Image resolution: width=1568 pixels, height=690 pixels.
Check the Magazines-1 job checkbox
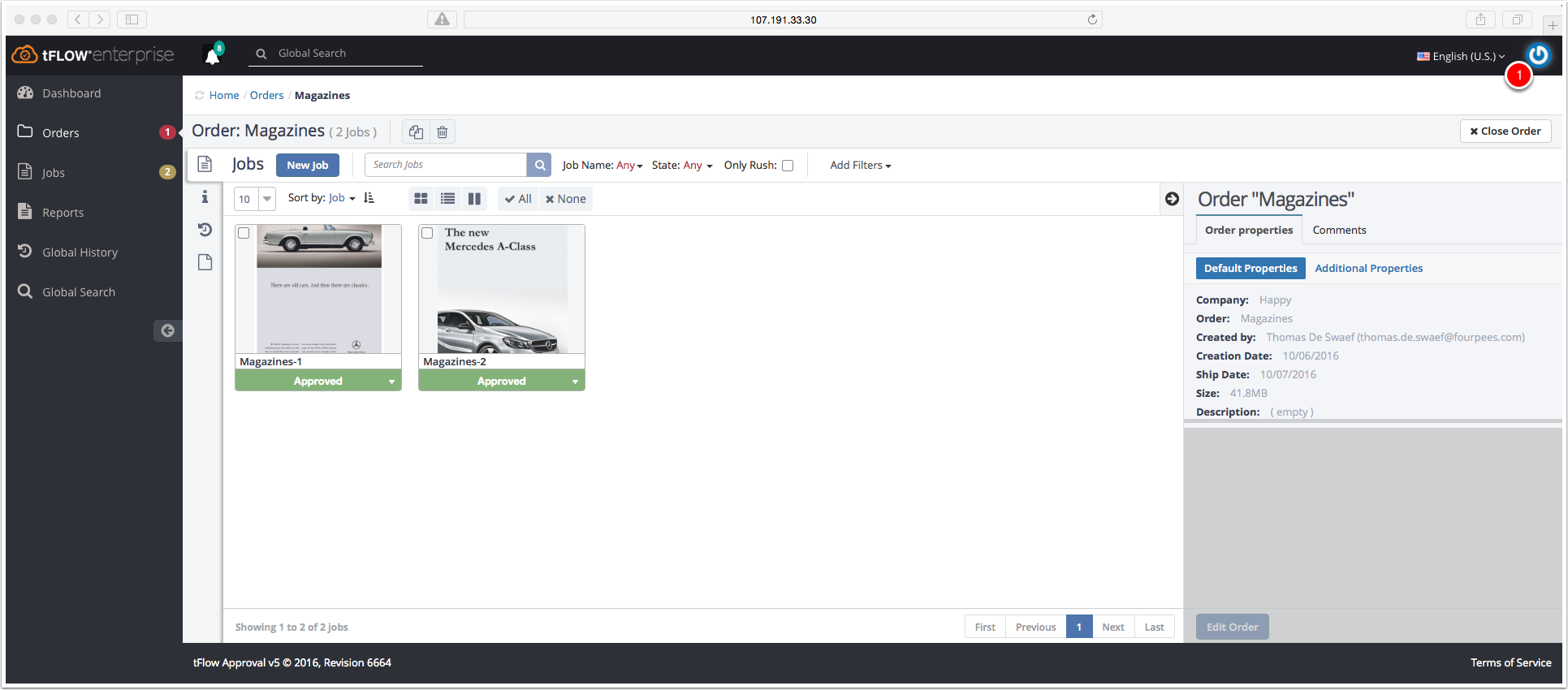click(x=244, y=233)
